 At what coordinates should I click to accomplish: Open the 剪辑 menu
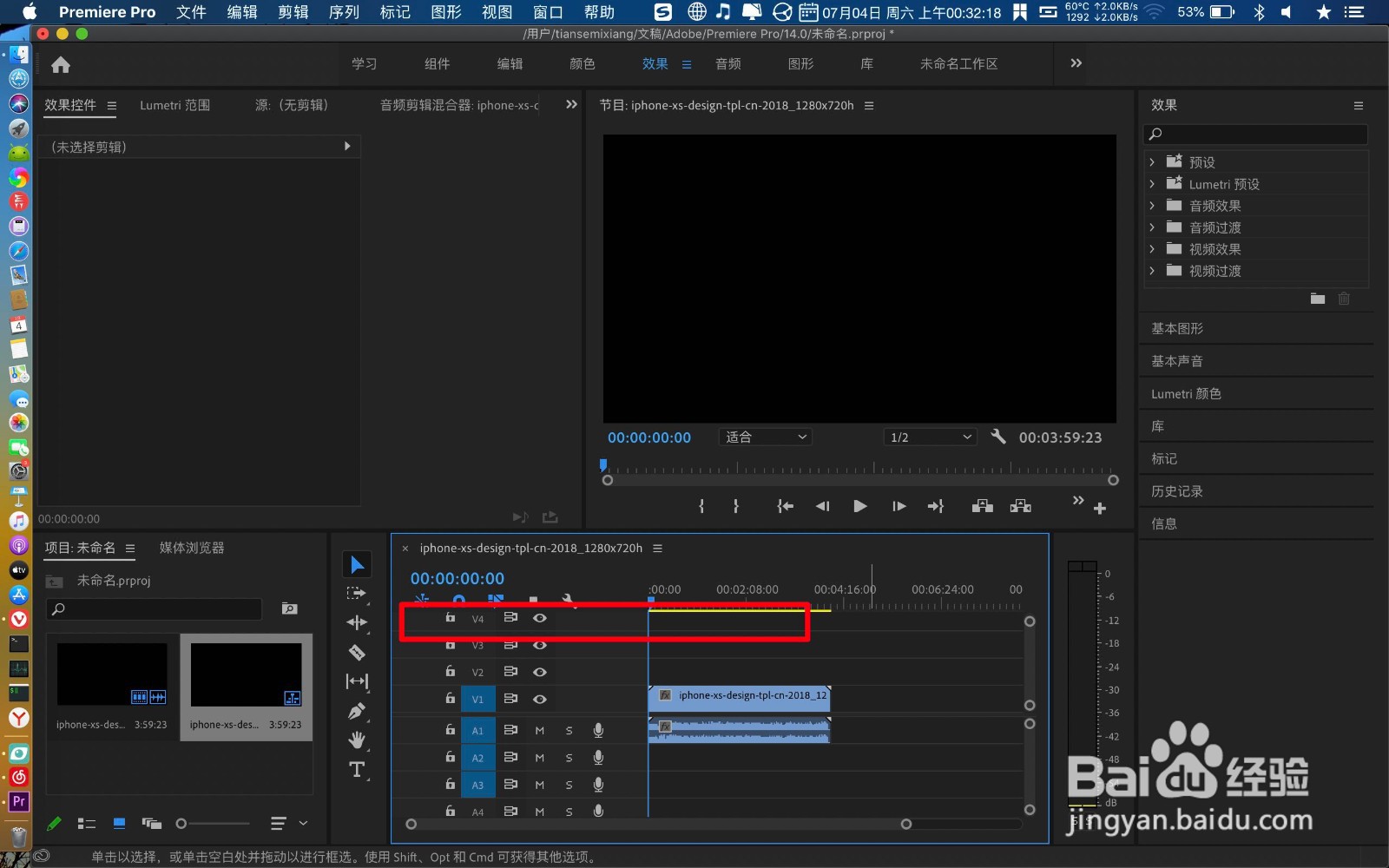[x=293, y=12]
